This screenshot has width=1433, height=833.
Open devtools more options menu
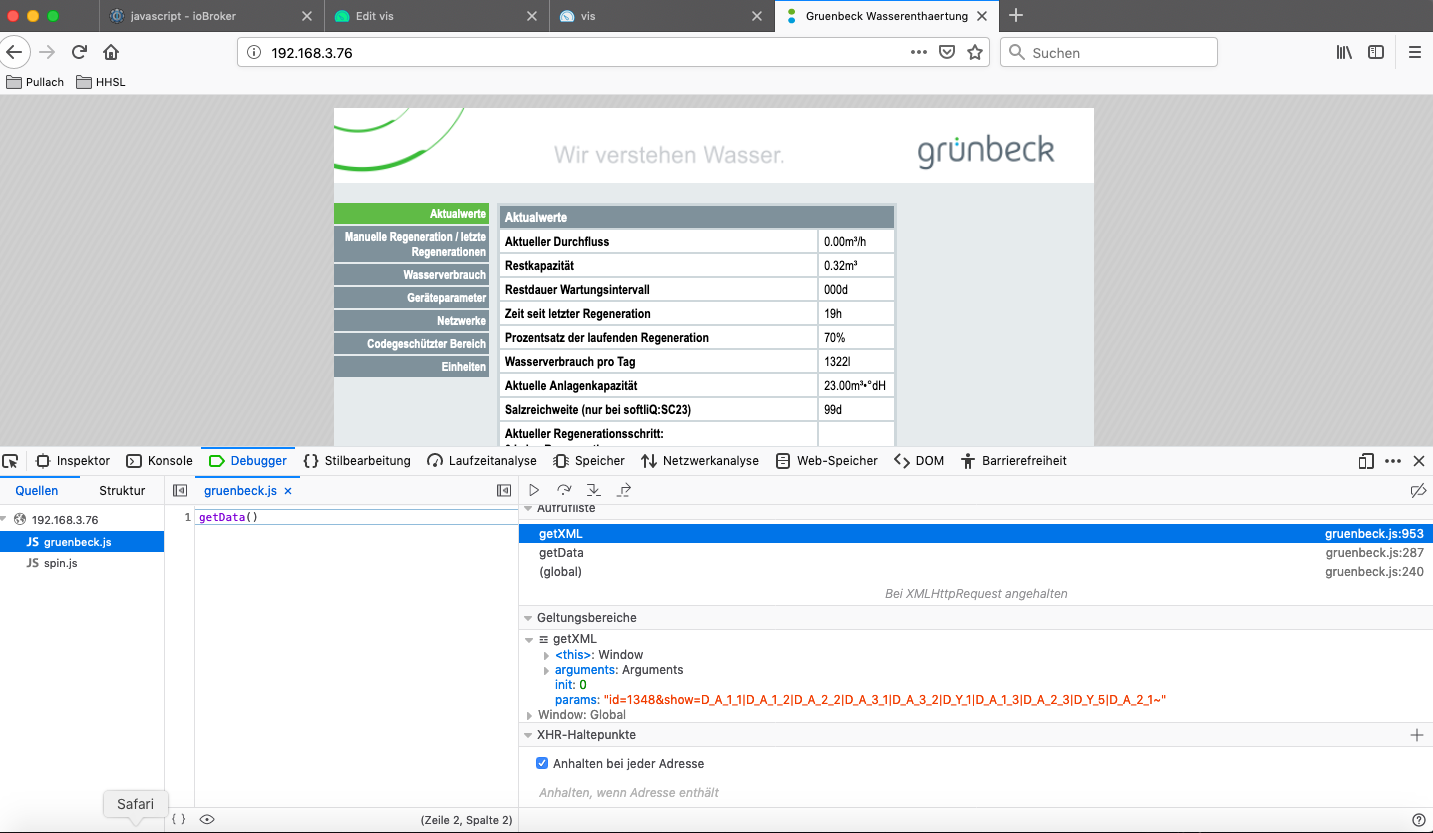[x=1393, y=461]
